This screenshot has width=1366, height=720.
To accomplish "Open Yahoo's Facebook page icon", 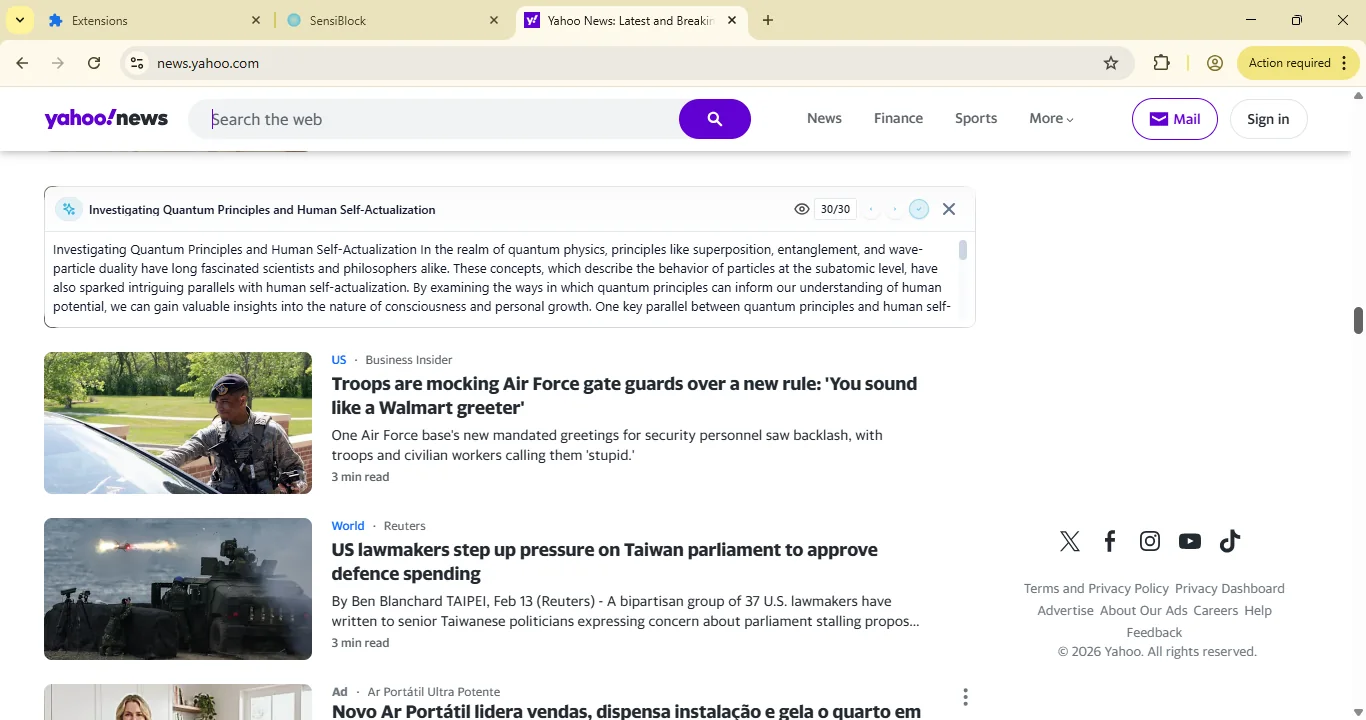I will pos(1109,541).
